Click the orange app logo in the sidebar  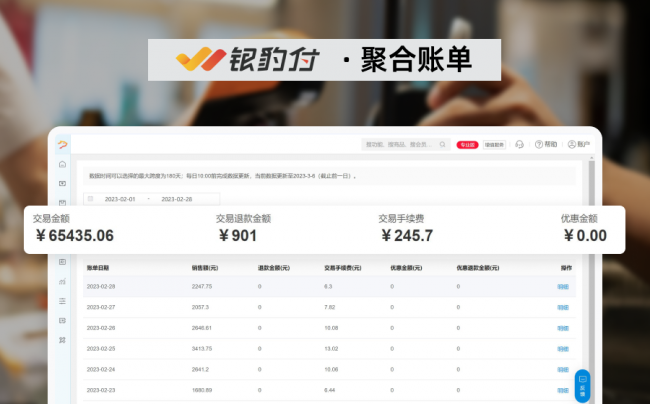(x=62, y=145)
